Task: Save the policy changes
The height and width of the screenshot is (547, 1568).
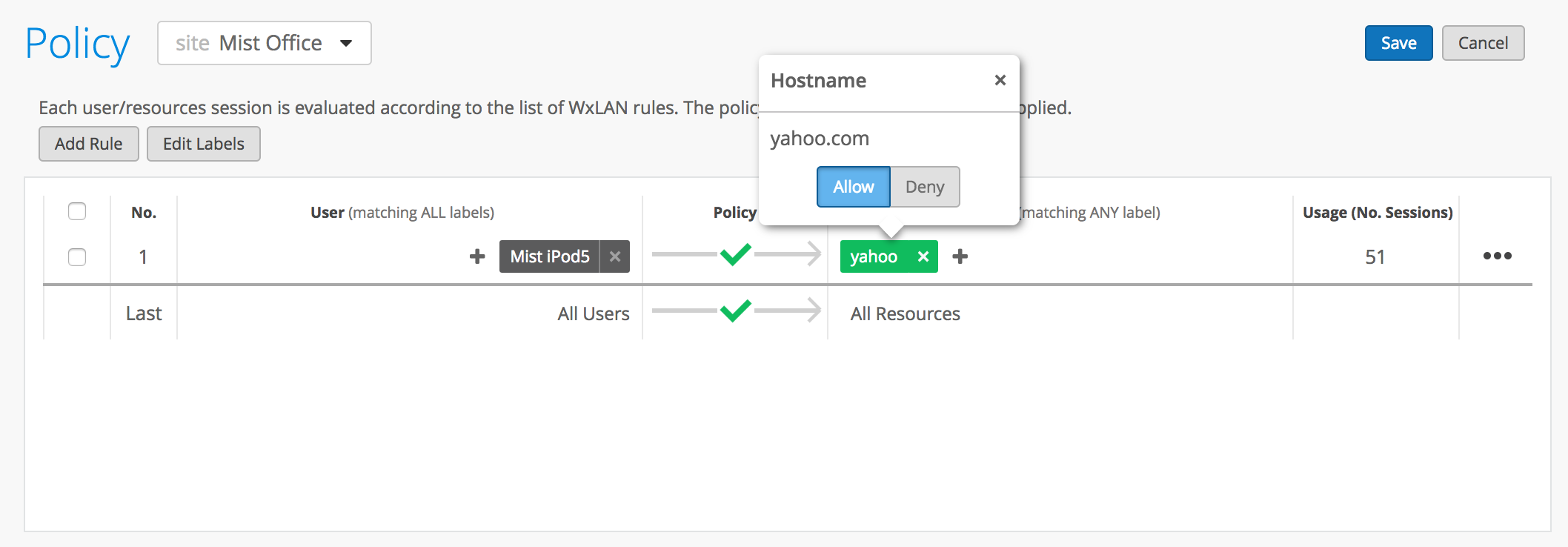Action: coord(1398,43)
